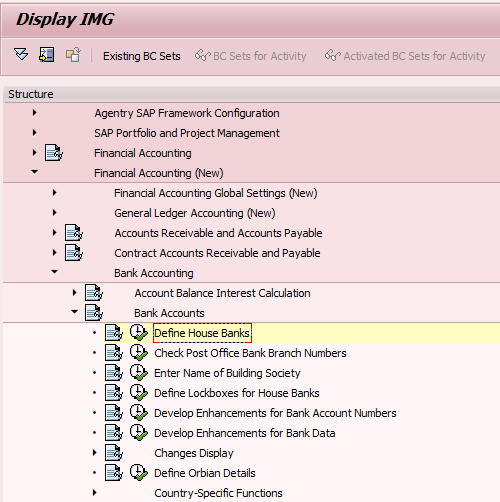Open documentation icon for Develop Enhancements for Bank Data
This screenshot has width=500, height=502.
[x=114, y=433]
